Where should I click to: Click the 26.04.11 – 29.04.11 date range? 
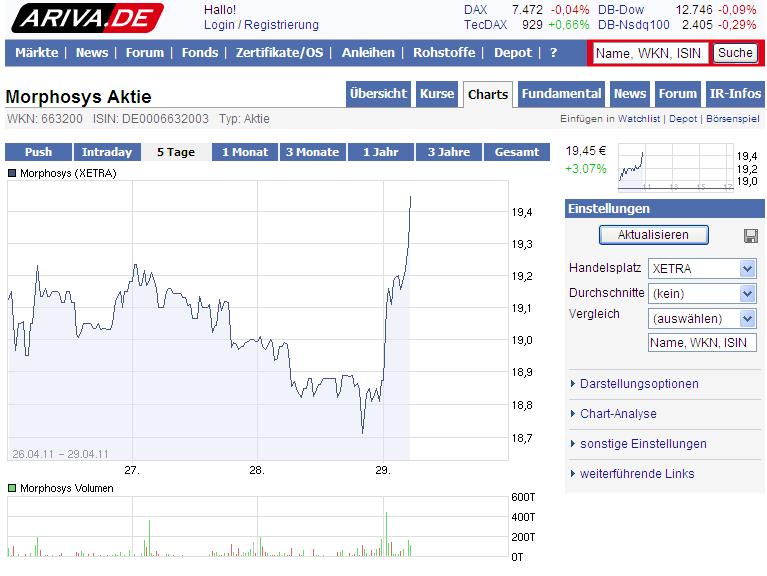pyautogui.click(x=60, y=454)
